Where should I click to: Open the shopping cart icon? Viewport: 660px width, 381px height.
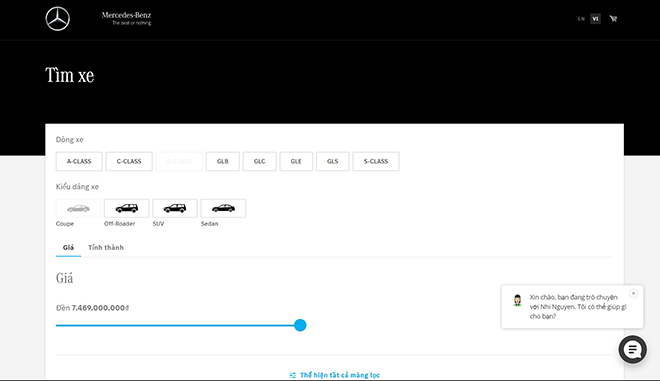click(x=613, y=19)
